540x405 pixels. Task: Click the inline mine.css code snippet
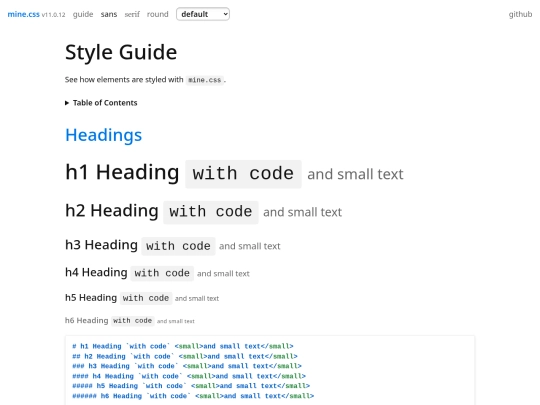pos(205,80)
